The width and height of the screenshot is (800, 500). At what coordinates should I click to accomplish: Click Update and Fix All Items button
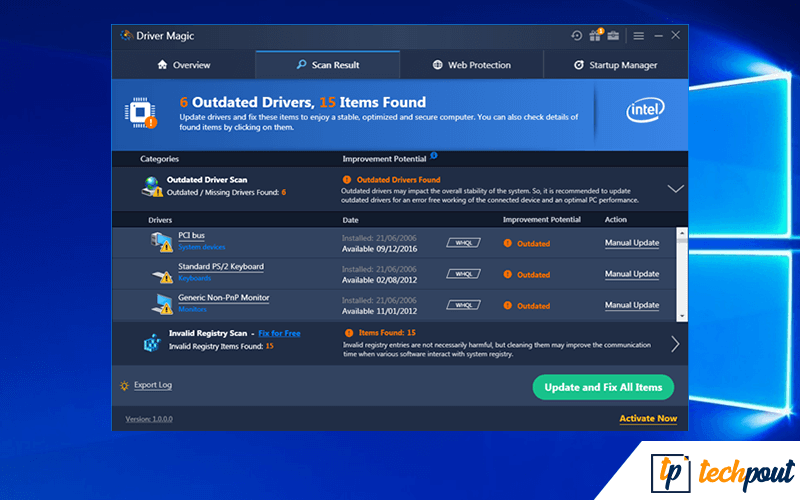tap(603, 387)
